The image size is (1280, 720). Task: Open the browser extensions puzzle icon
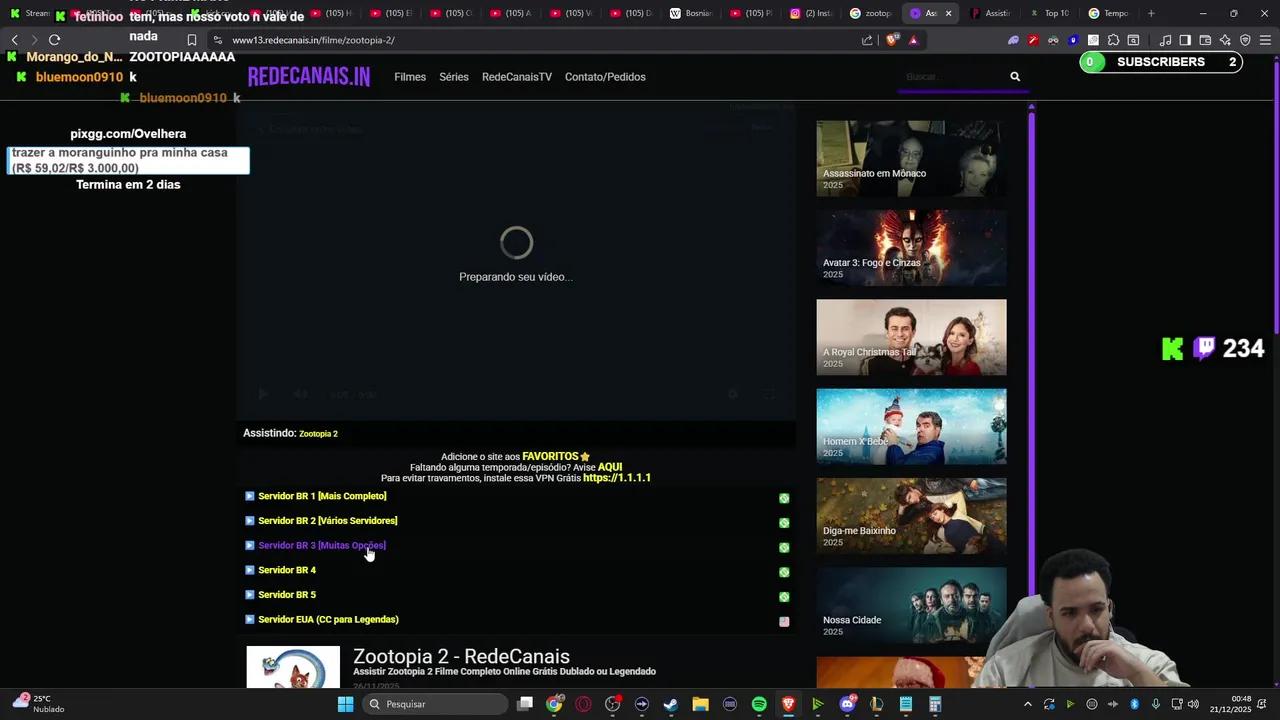point(1113,40)
